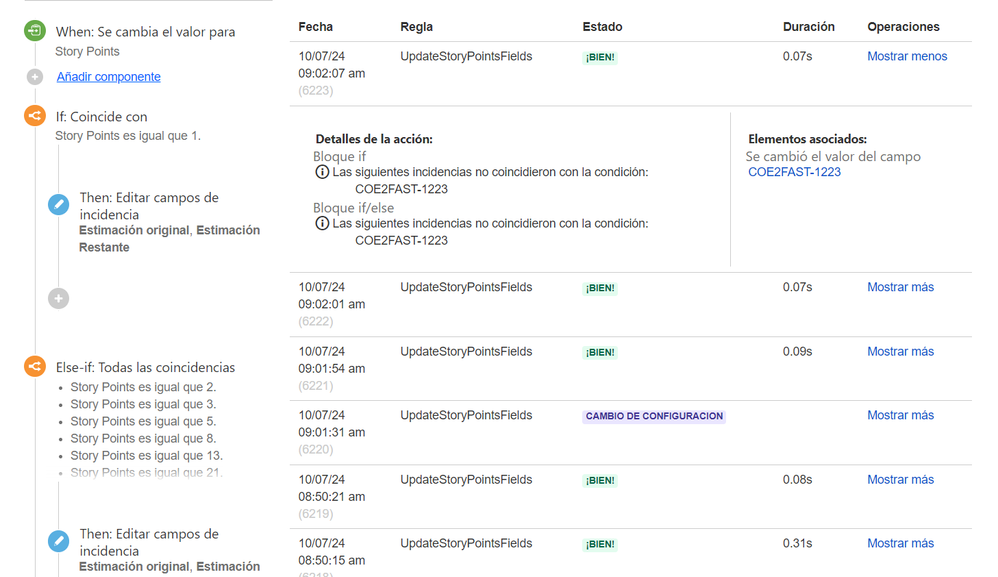Viewport: 998px width, 577px height.
Task: Click the Operaciones column header
Action: 903,27
